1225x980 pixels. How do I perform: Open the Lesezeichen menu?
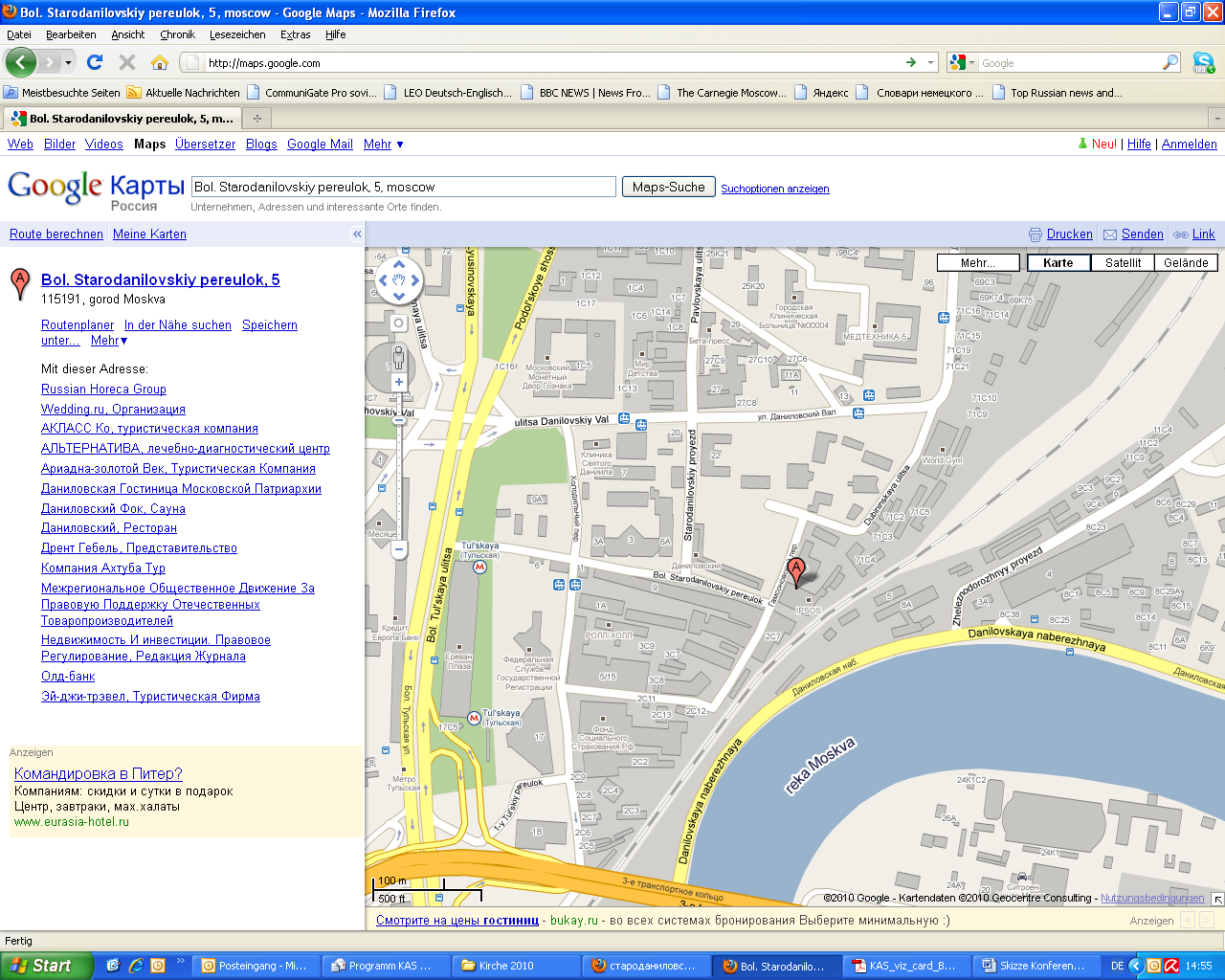[x=237, y=34]
